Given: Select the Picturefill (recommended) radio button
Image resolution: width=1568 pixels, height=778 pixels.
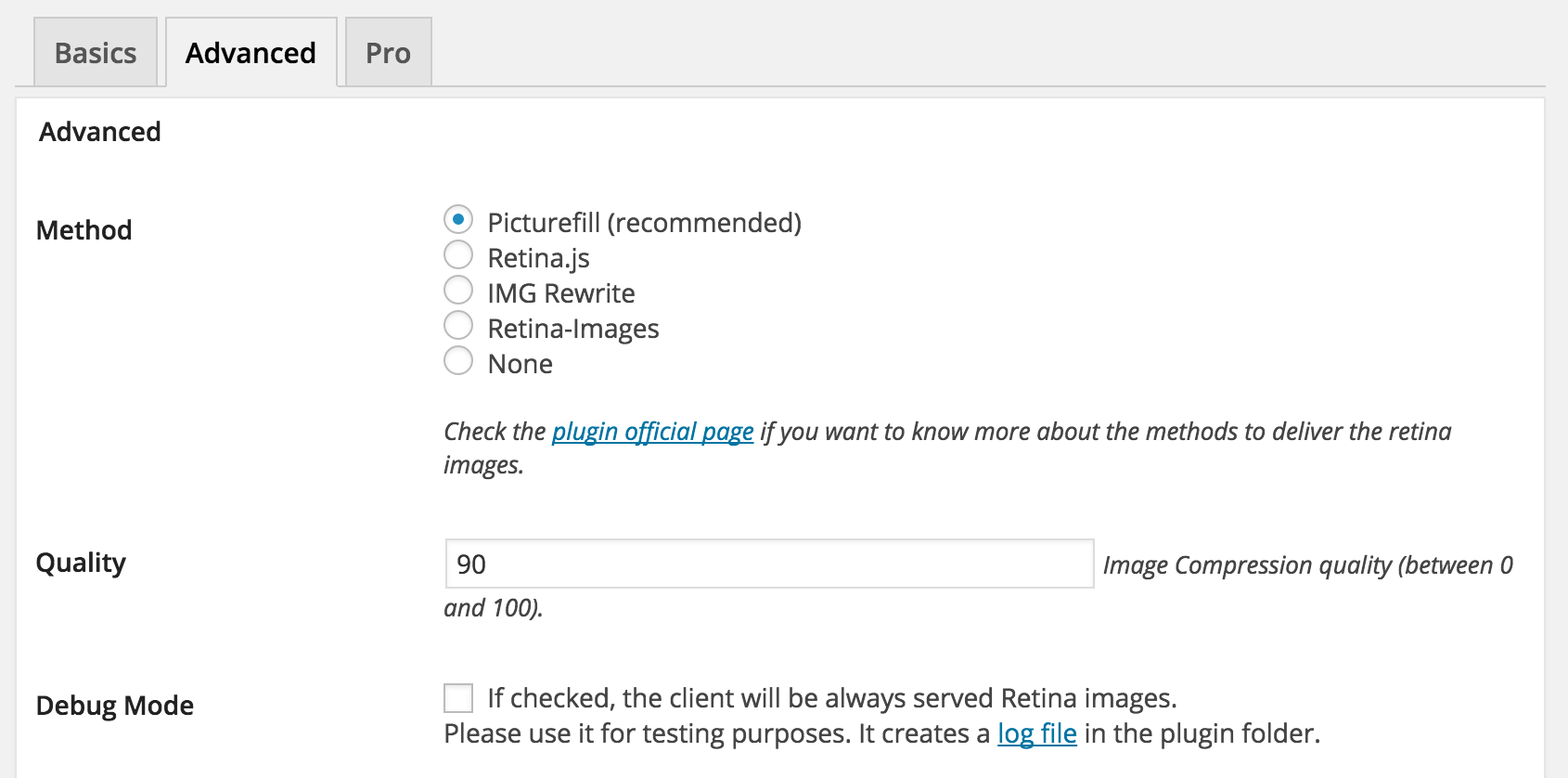Looking at the screenshot, I should point(458,220).
